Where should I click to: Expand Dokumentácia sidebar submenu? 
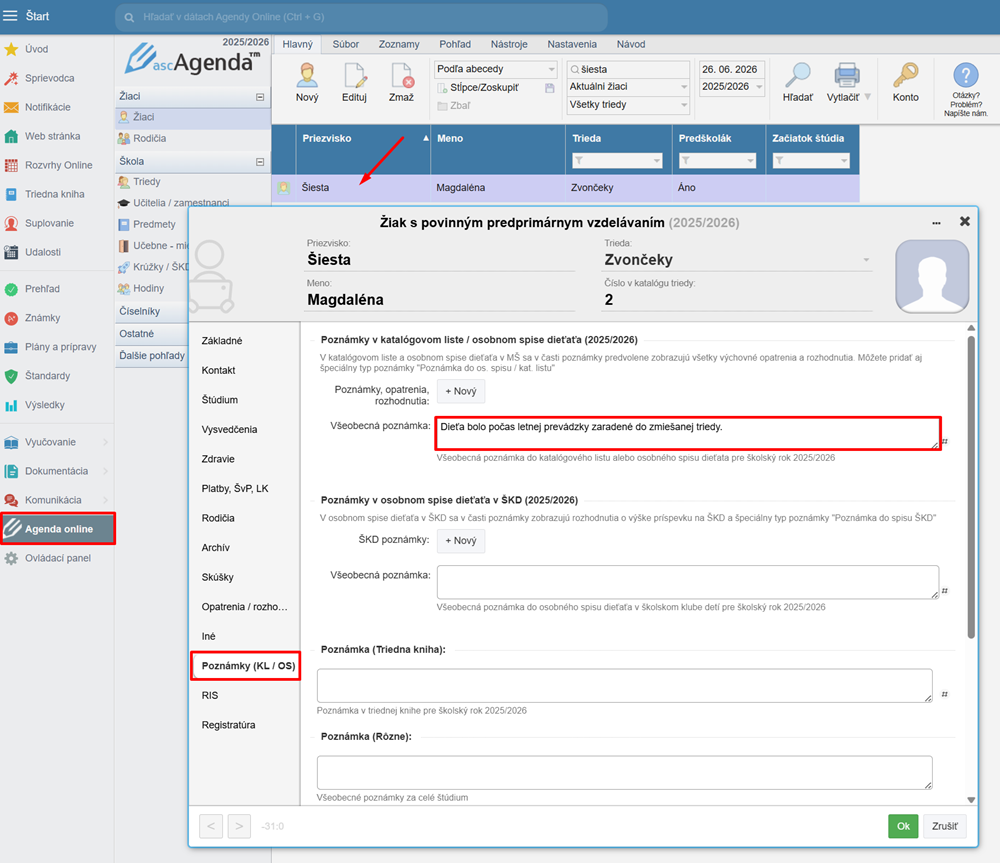(106, 471)
